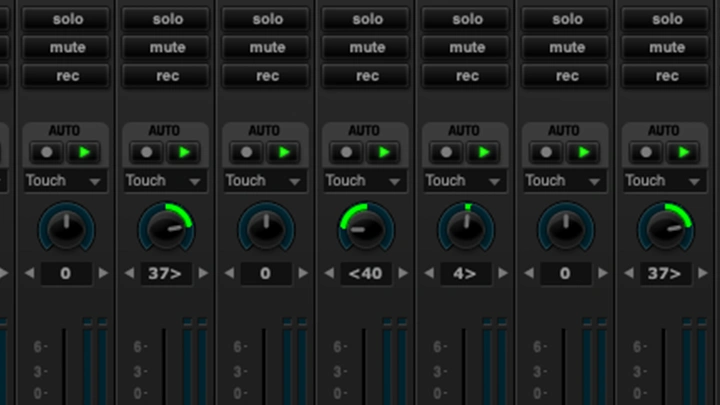Mute the rightmost channel strip

(x=665, y=47)
